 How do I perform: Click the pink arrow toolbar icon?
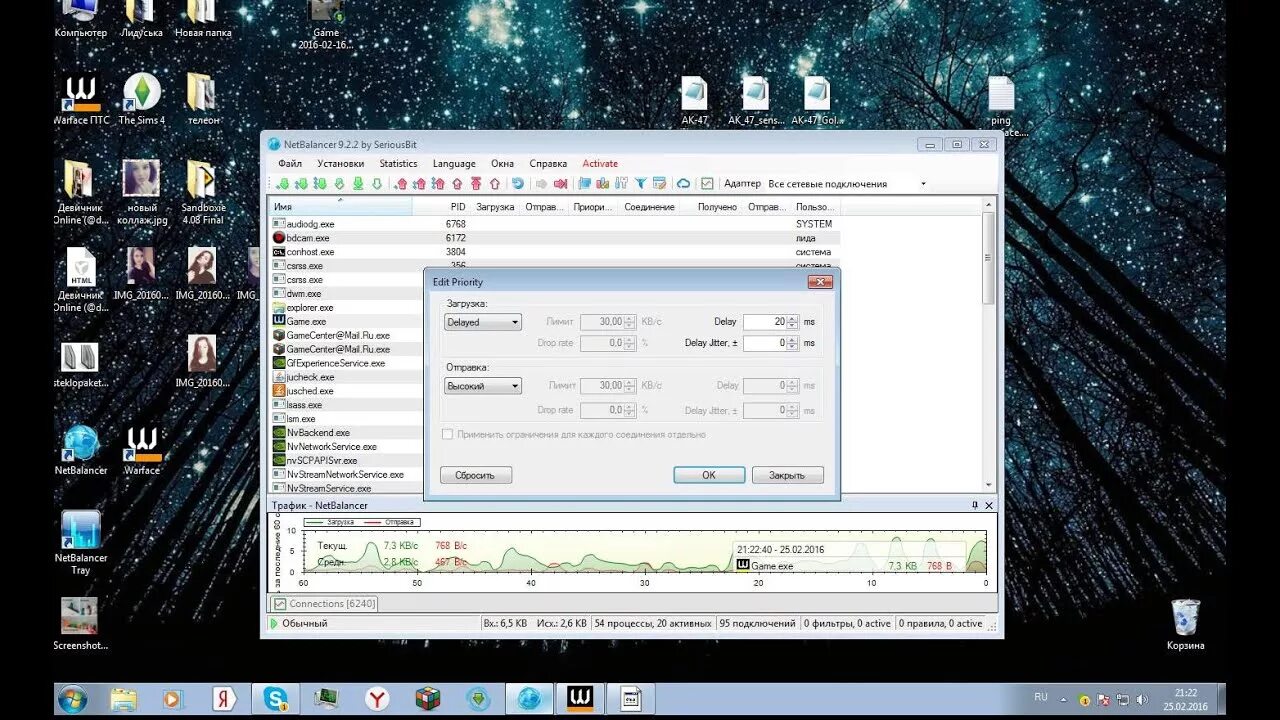559,184
